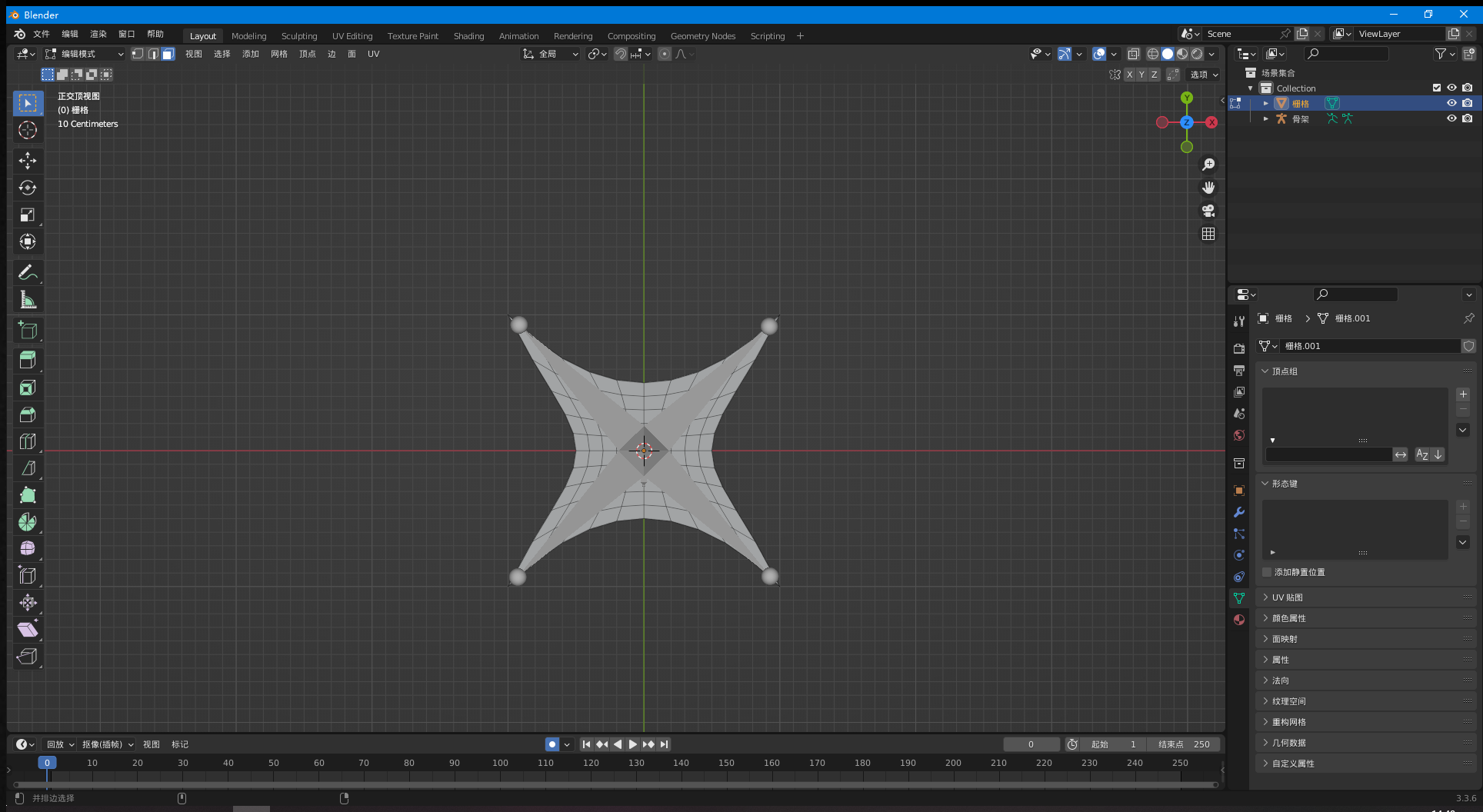The width and height of the screenshot is (1483, 812).
Task: Open the 文件 menu
Action: tap(42, 34)
